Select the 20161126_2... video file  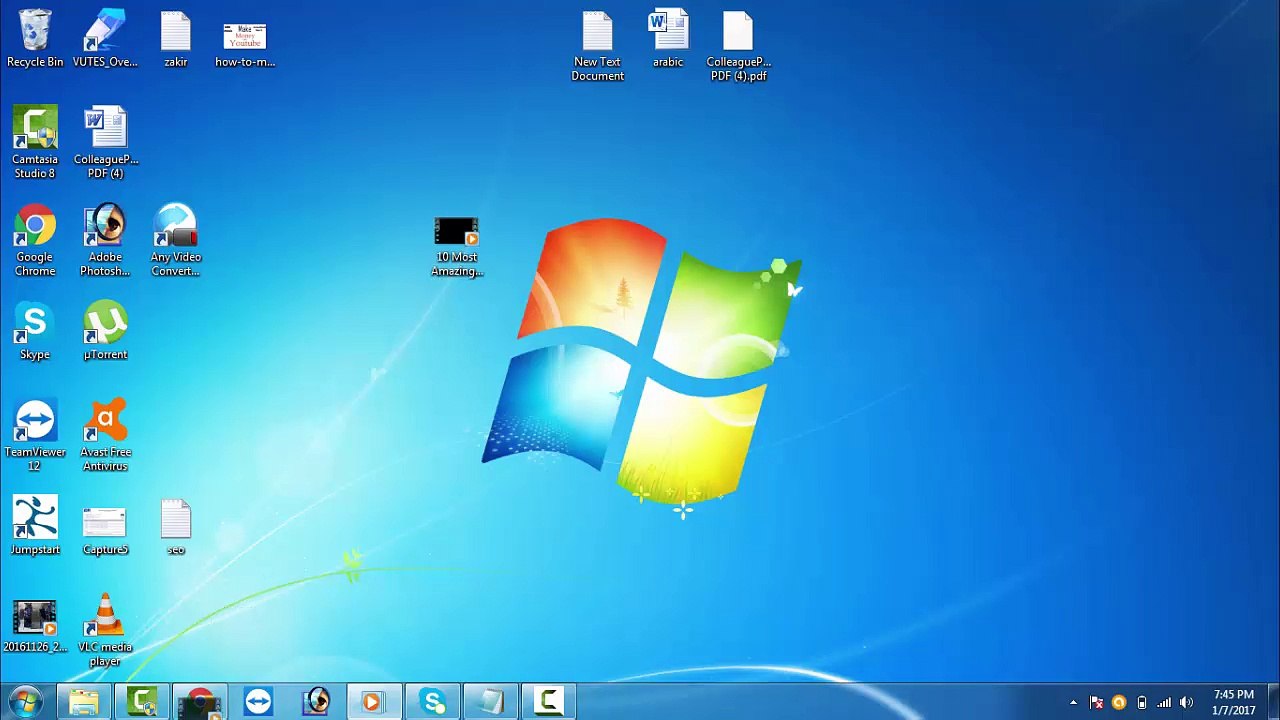coord(35,626)
